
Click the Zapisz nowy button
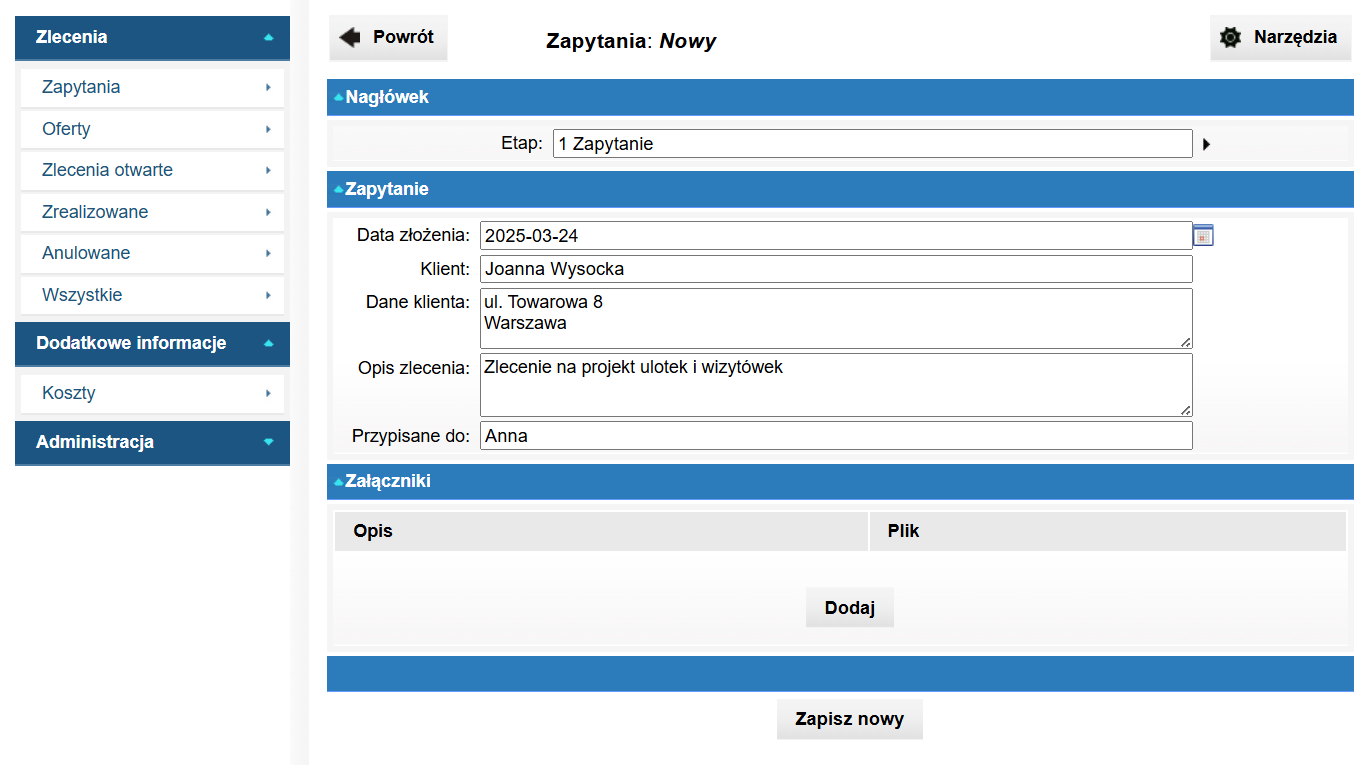[x=849, y=719]
